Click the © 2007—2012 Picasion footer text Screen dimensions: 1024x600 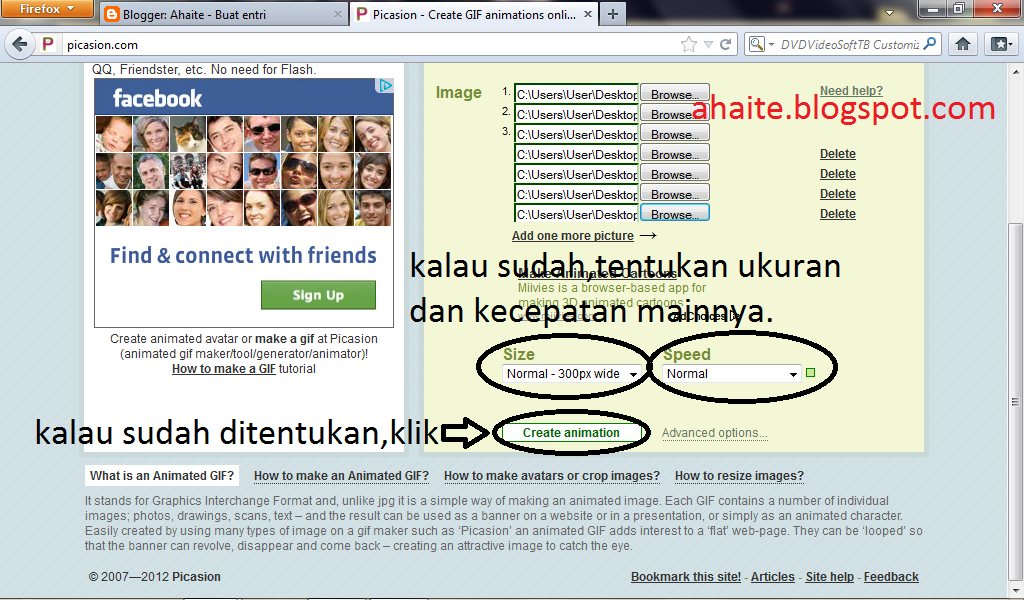pos(155,576)
